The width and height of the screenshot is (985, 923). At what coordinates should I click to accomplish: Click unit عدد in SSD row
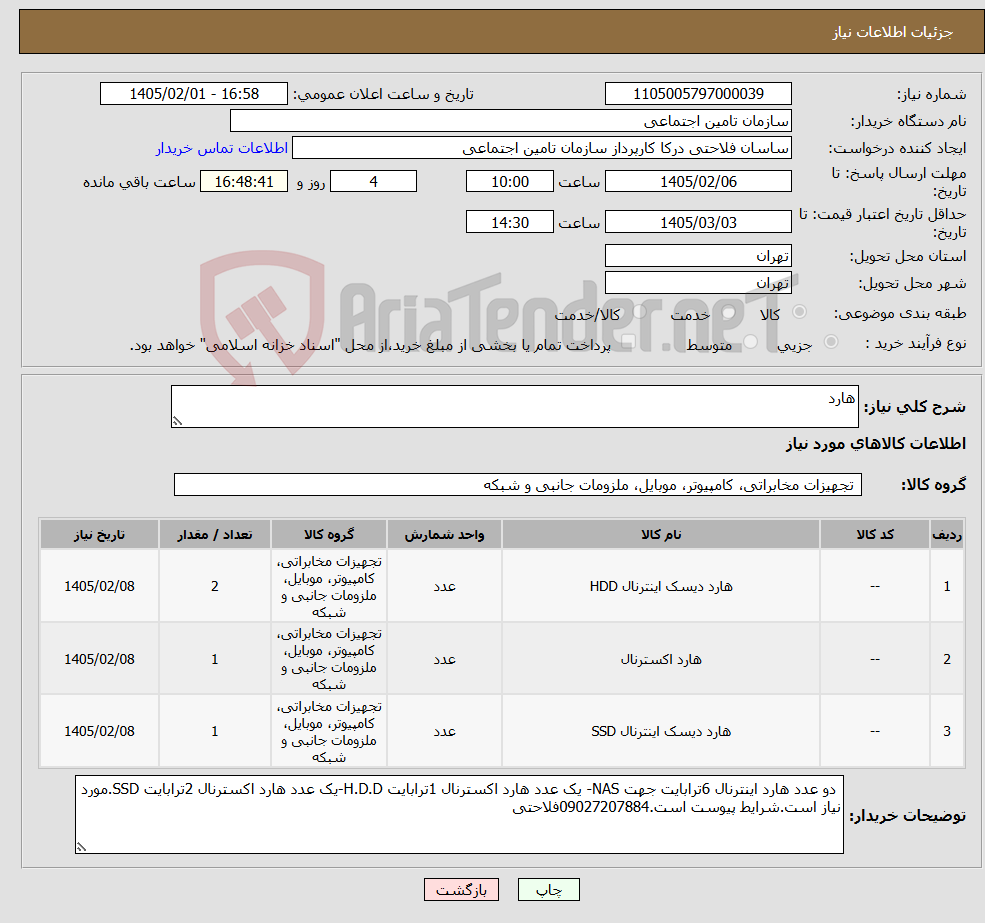pyautogui.click(x=444, y=731)
